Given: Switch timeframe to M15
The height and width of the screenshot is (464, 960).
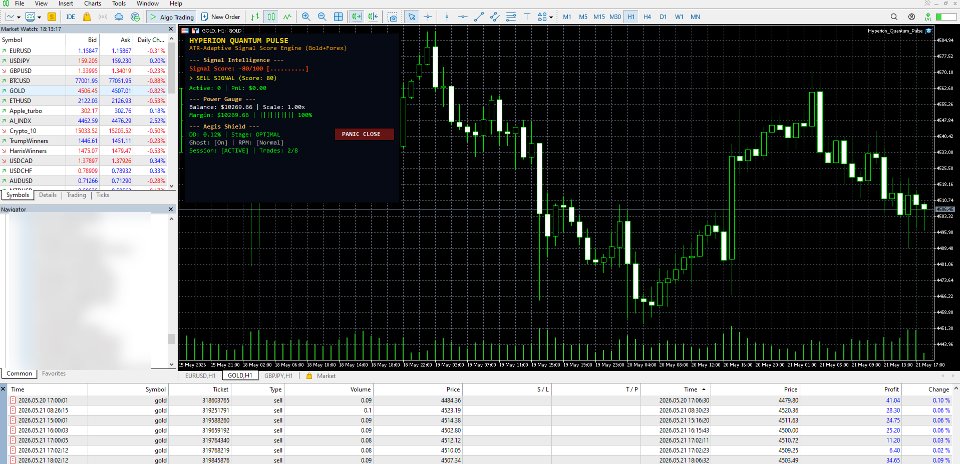Looking at the screenshot, I should (x=599, y=17).
